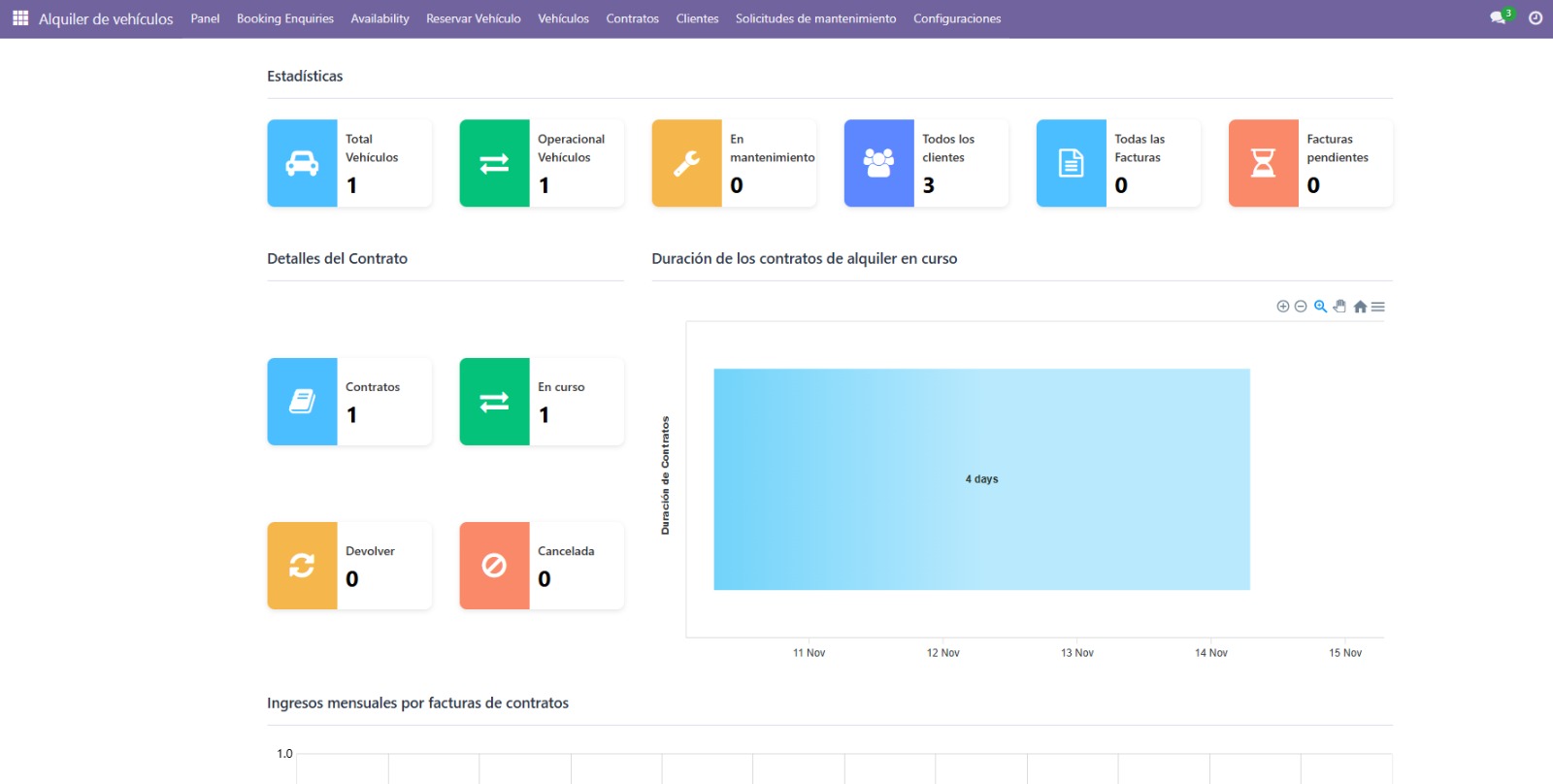Click the Alquiler de vehículos app title

(x=106, y=18)
